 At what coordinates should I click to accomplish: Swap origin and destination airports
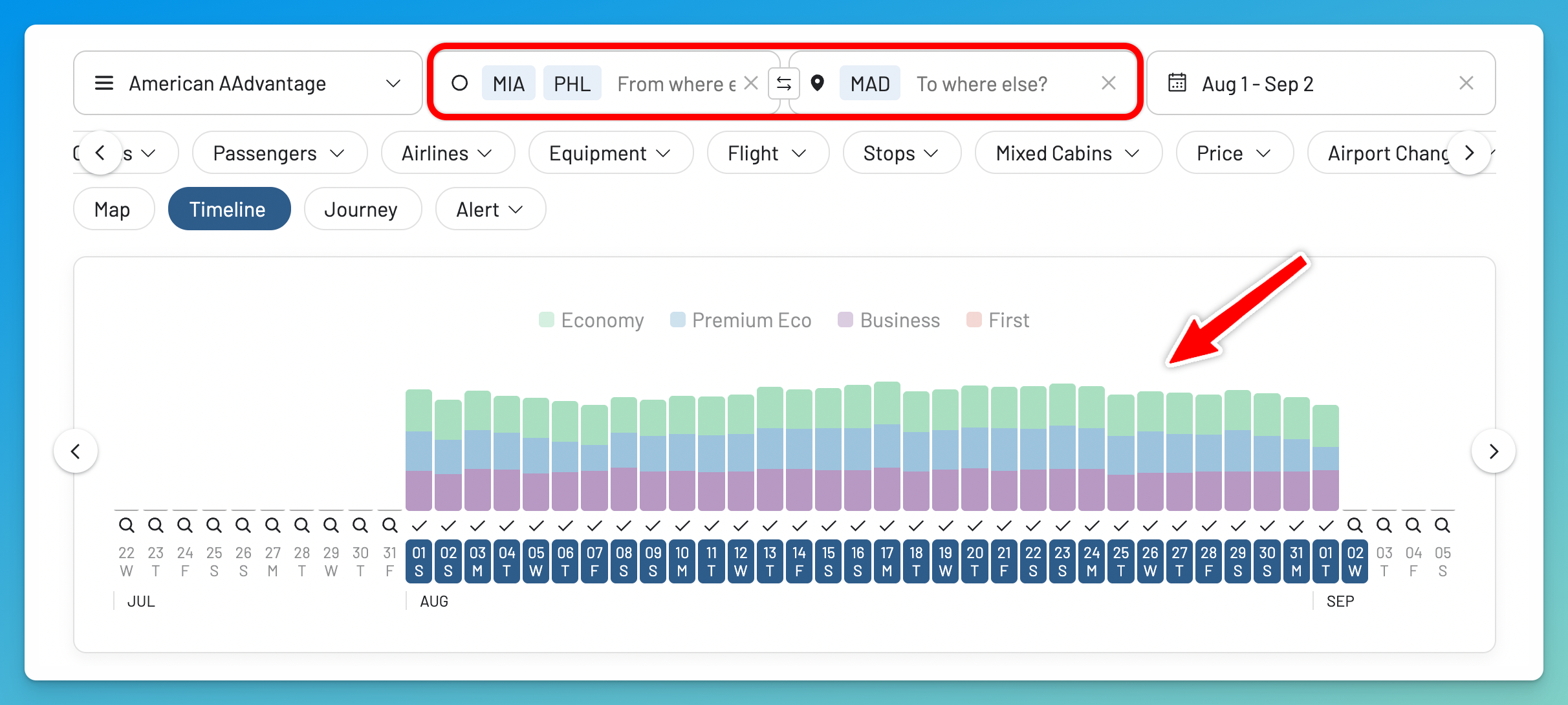(x=783, y=83)
